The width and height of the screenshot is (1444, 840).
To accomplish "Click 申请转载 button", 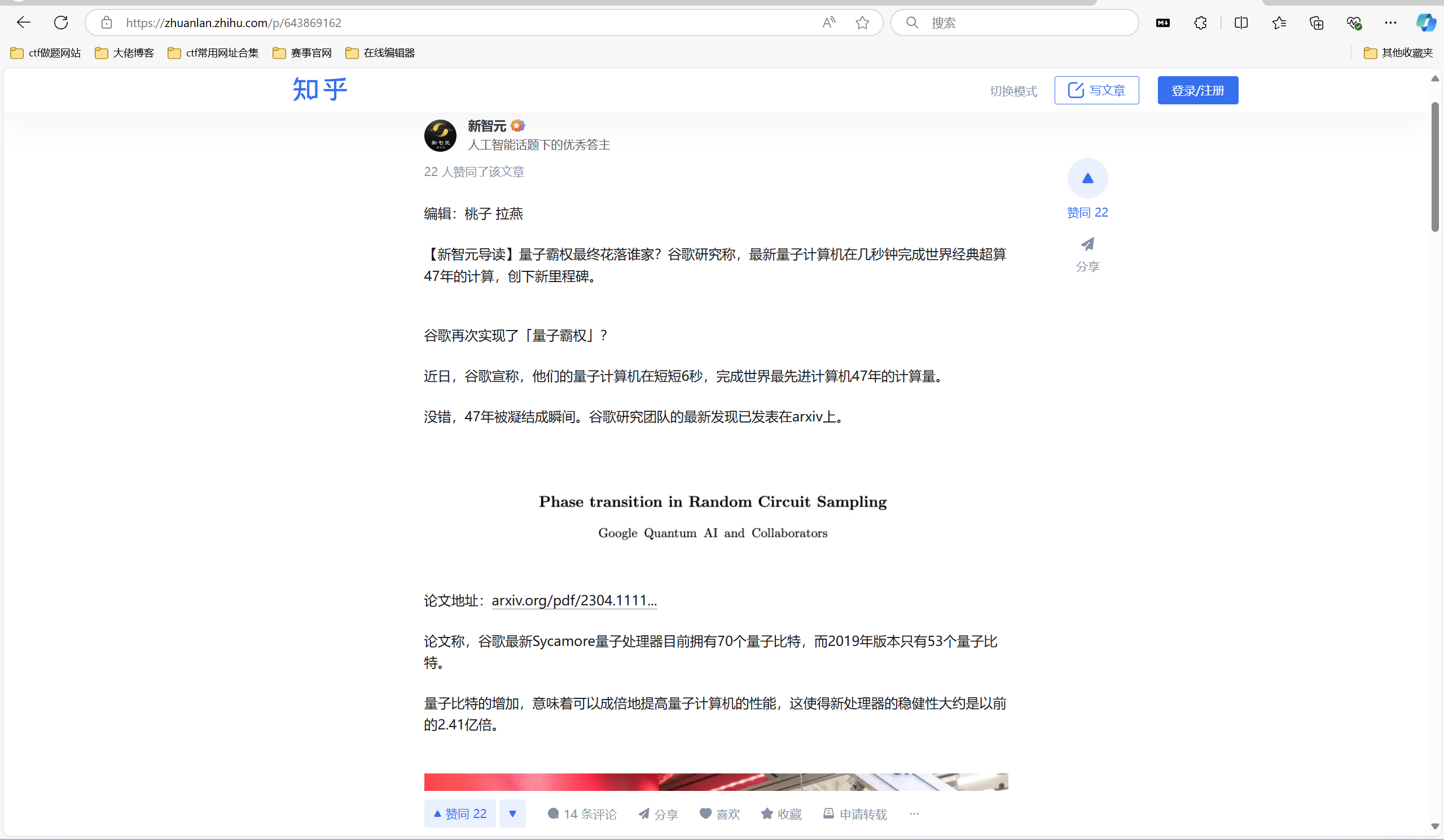I will [x=855, y=813].
